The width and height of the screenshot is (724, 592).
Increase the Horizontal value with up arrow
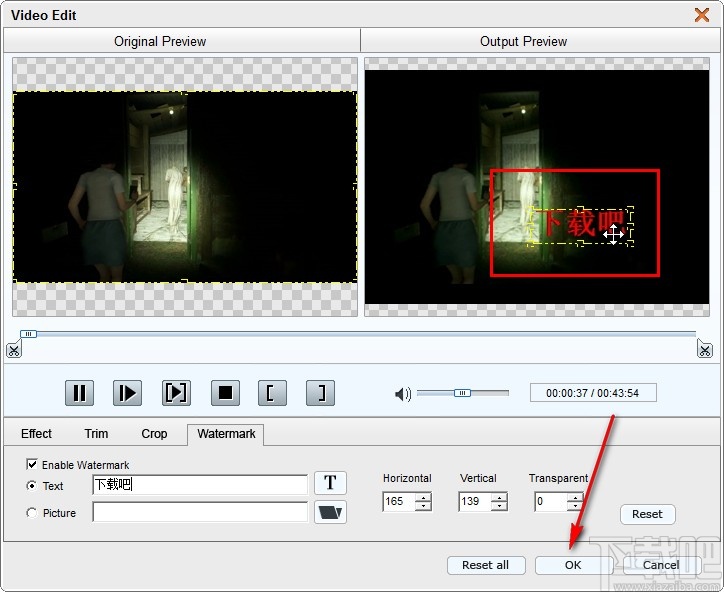point(423,497)
